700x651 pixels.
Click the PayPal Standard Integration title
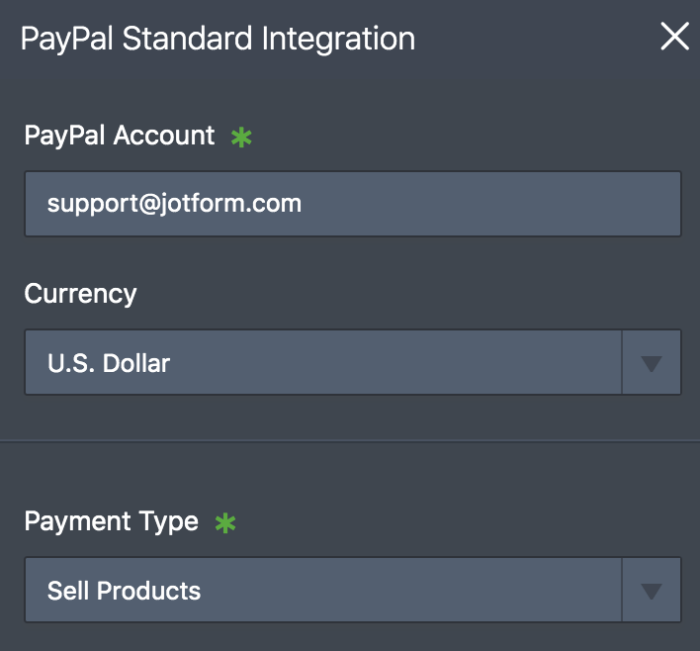tap(217, 39)
